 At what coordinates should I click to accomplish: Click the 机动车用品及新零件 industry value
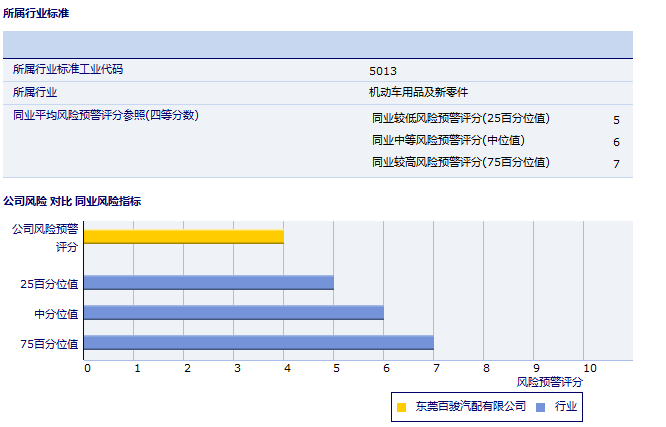coord(417,92)
